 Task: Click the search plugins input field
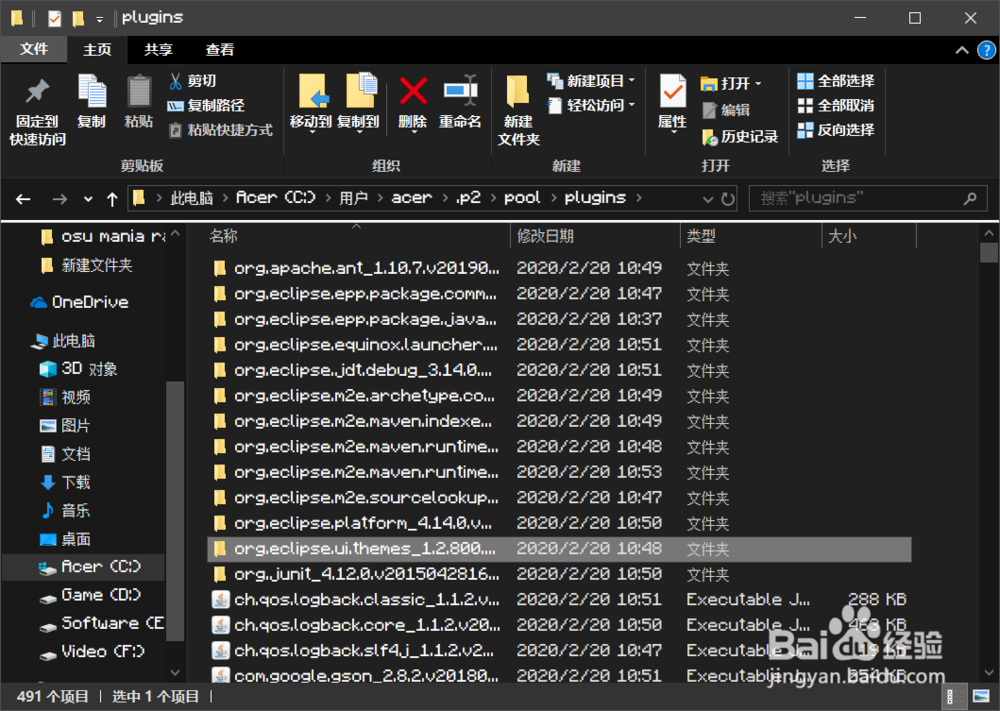pos(867,198)
